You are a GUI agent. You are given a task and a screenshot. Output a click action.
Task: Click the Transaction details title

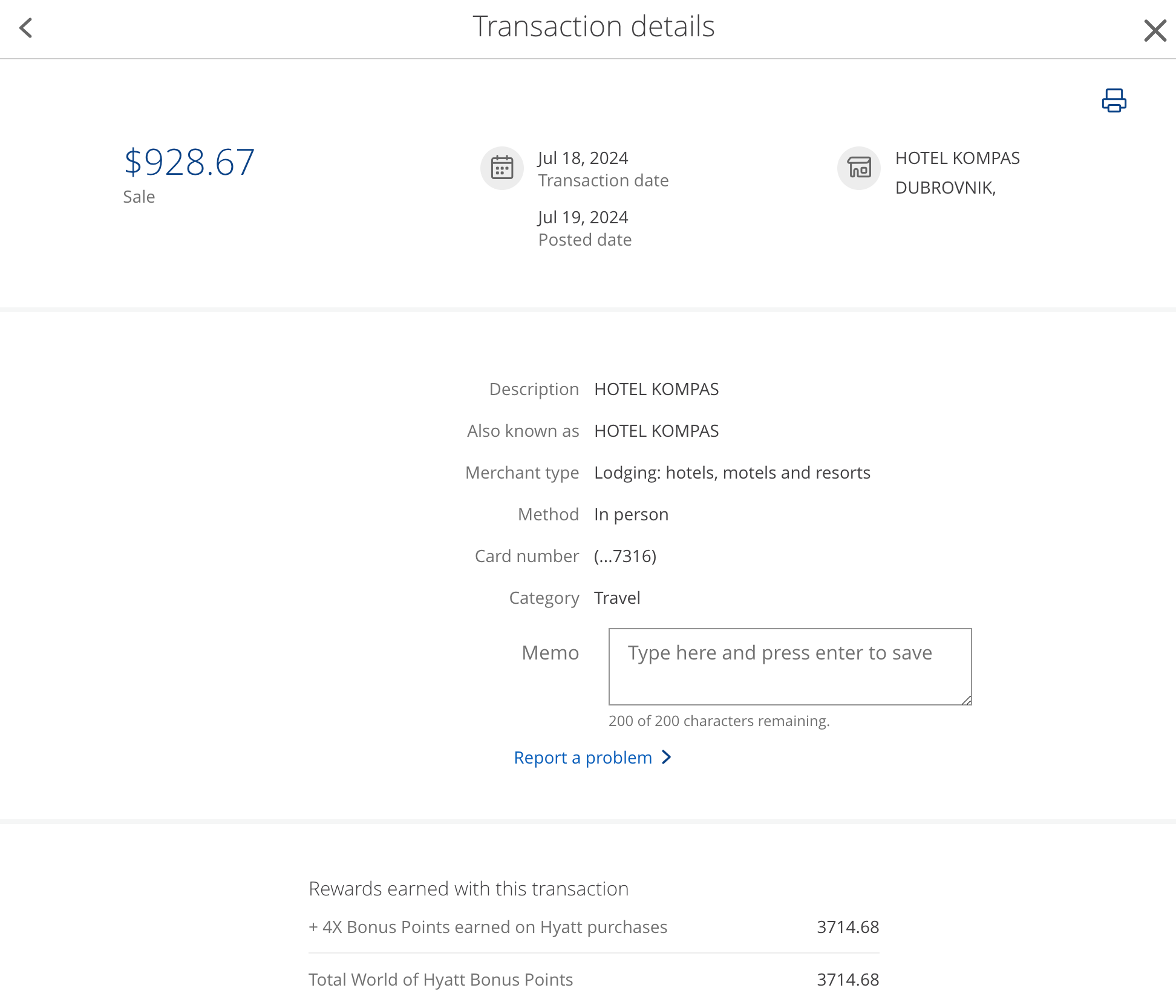(x=594, y=26)
